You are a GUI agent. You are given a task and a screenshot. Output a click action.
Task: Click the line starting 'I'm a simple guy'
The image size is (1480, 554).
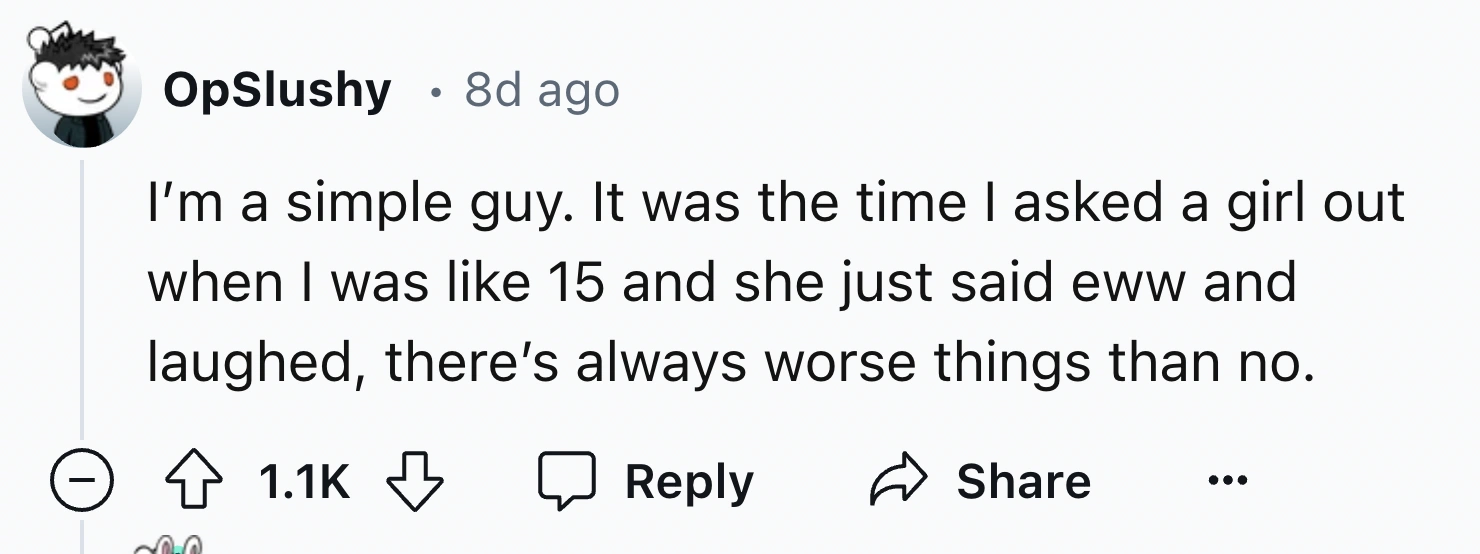pos(775,205)
